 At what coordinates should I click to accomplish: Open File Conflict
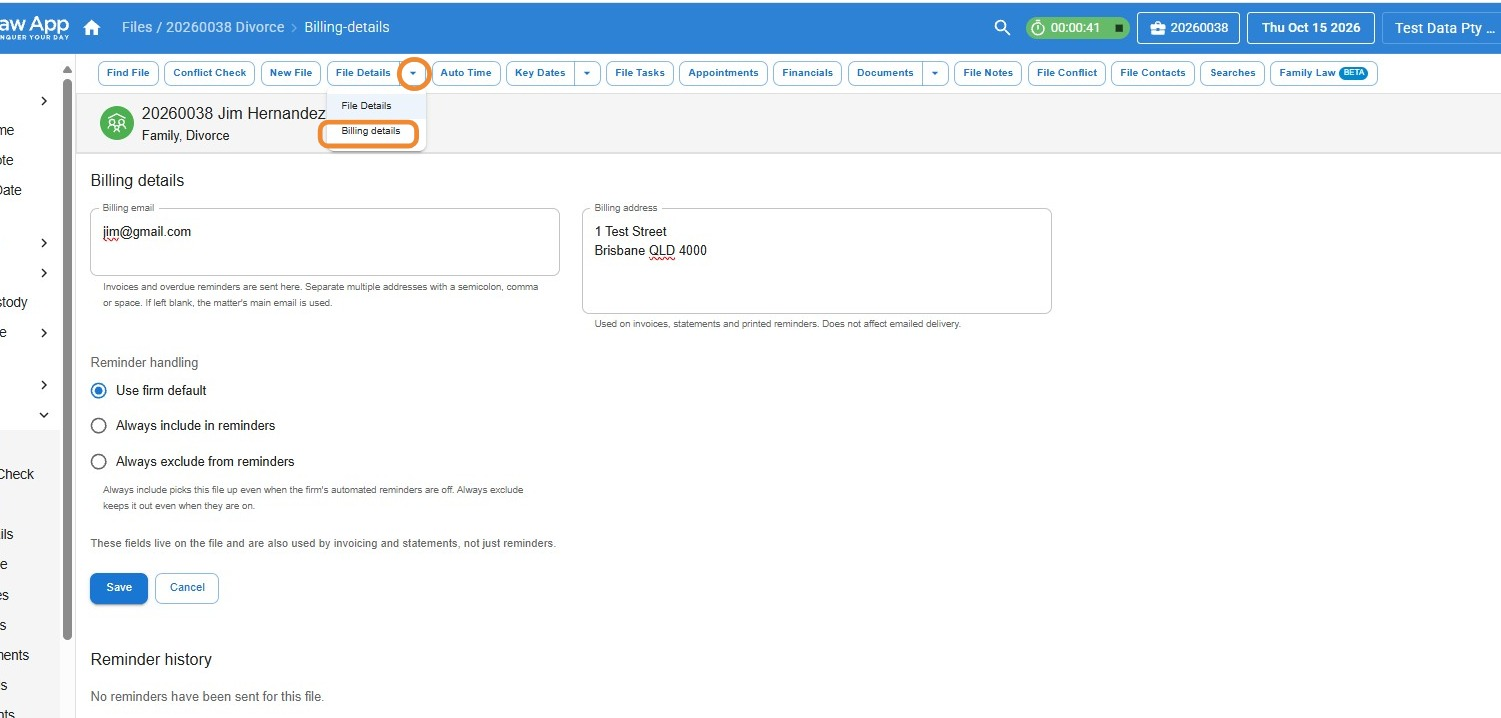pyautogui.click(x=1067, y=73)
